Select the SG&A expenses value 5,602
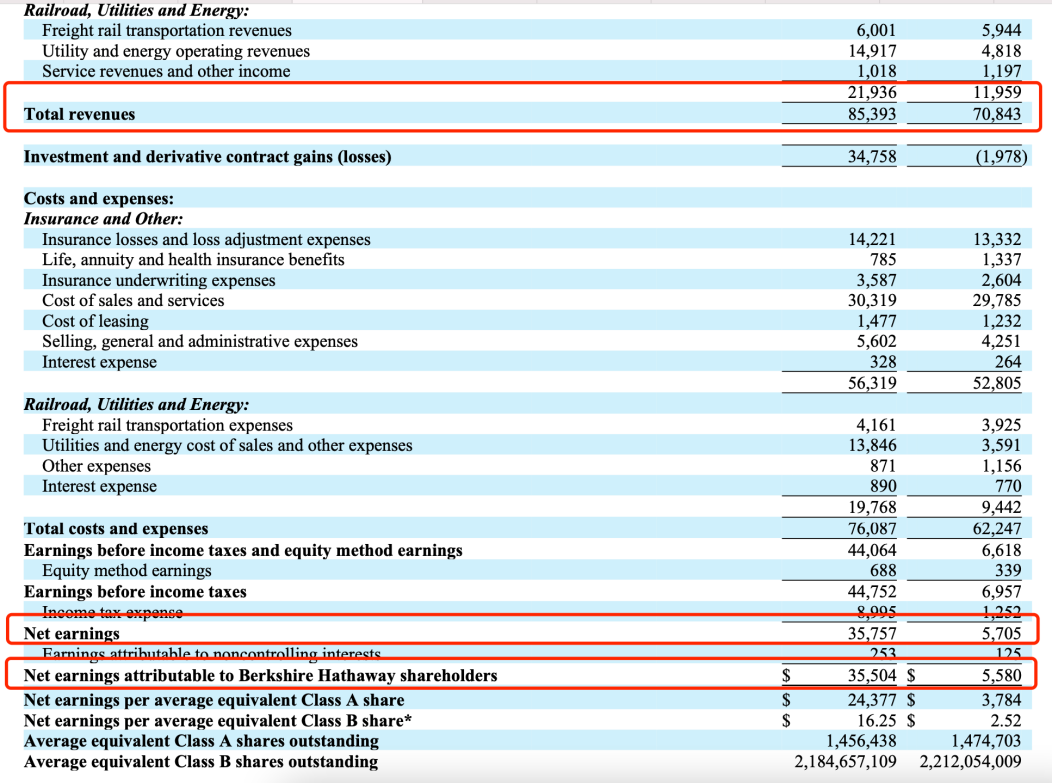1052x783 pixels. pos(876,342)
